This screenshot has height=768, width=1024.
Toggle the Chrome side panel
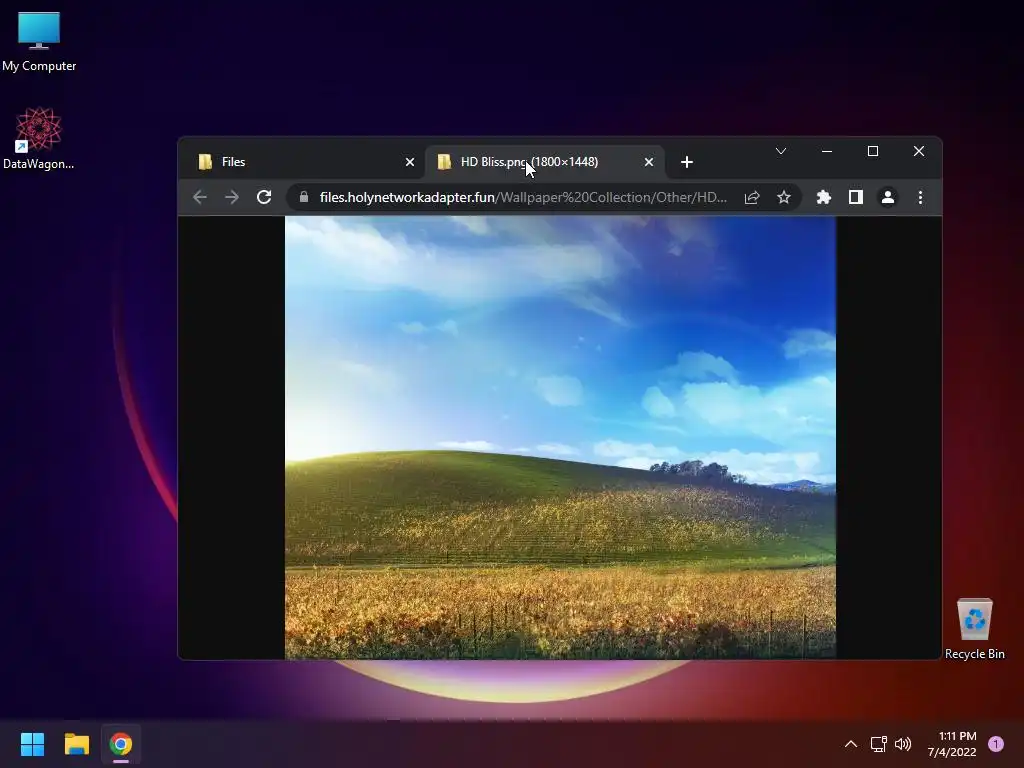pos(856,197)
